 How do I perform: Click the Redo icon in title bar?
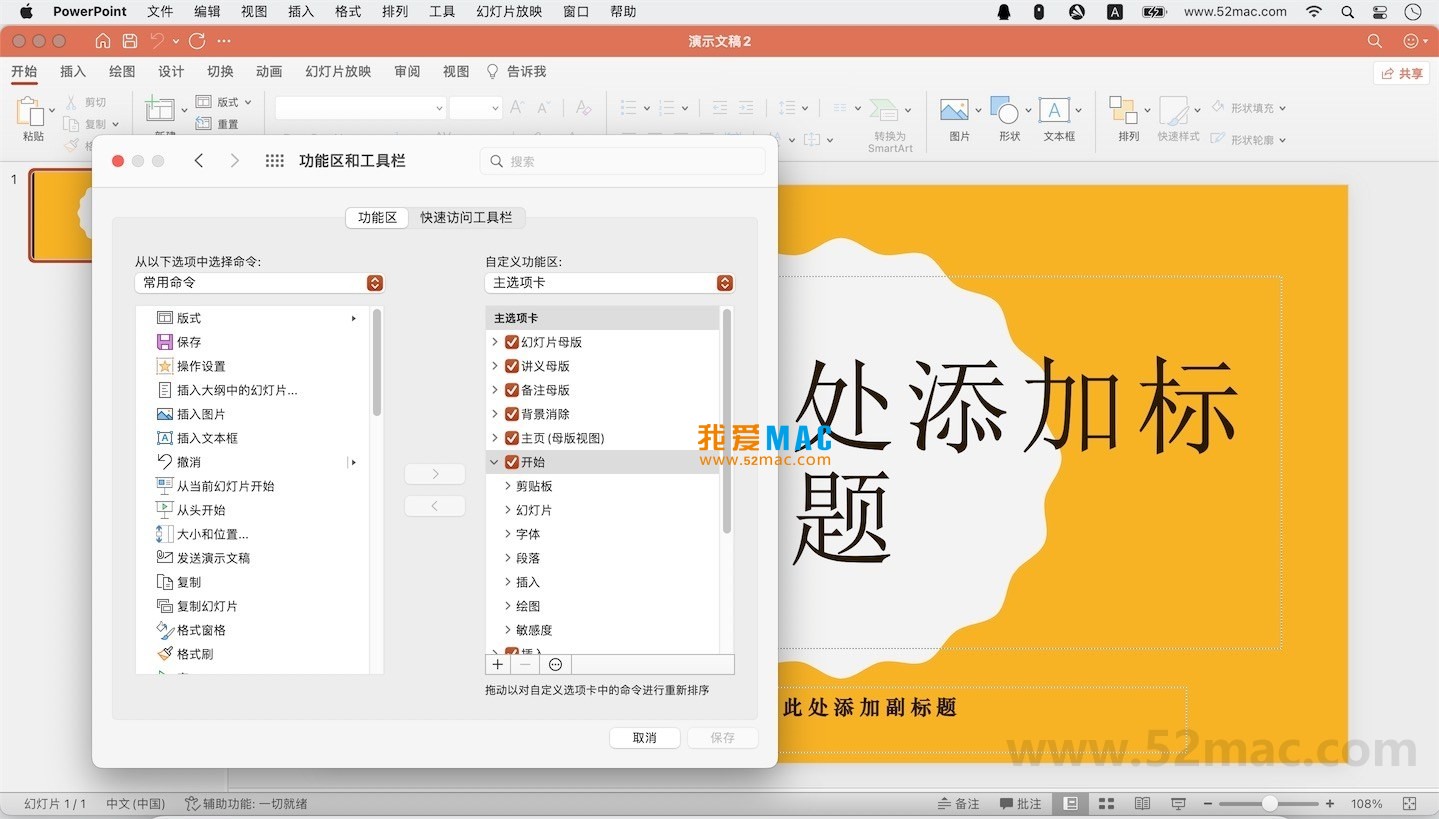[197, 41]
